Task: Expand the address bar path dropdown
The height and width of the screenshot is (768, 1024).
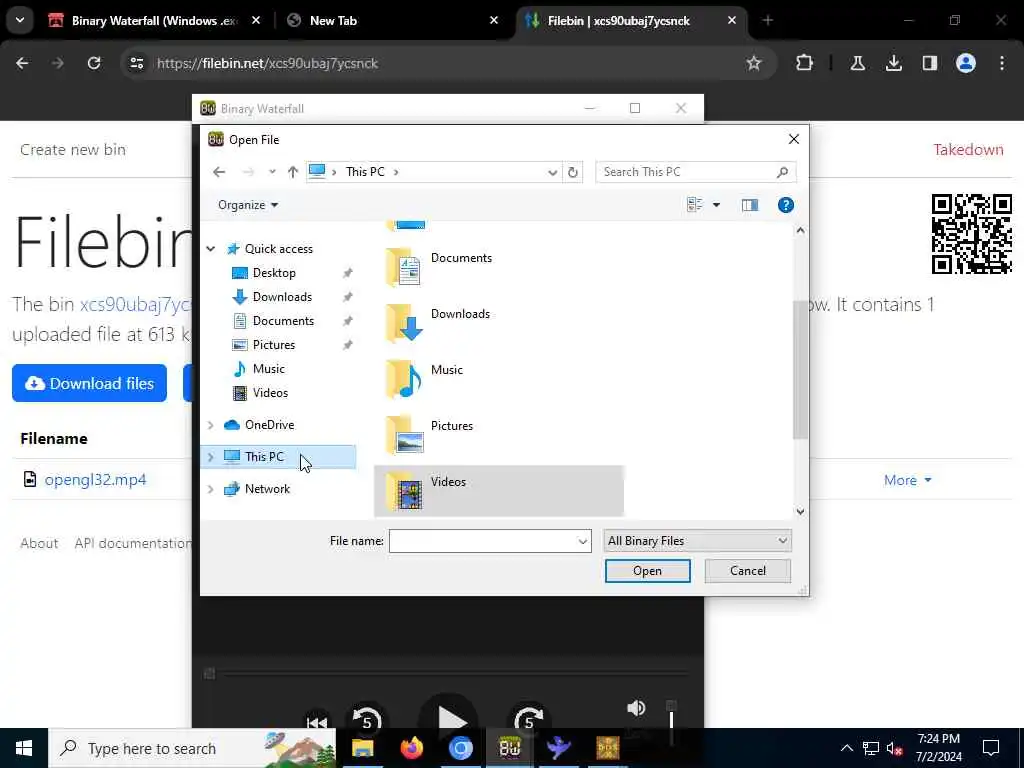Action: (x=552, y=172)
